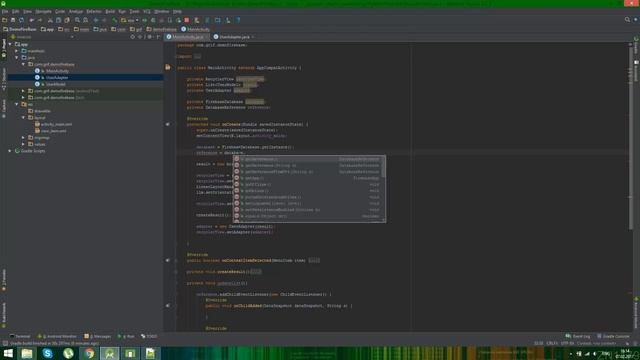Open the Edit menu
The width and height of the screenshot is (640, 360).
click(x=16, y=11)
